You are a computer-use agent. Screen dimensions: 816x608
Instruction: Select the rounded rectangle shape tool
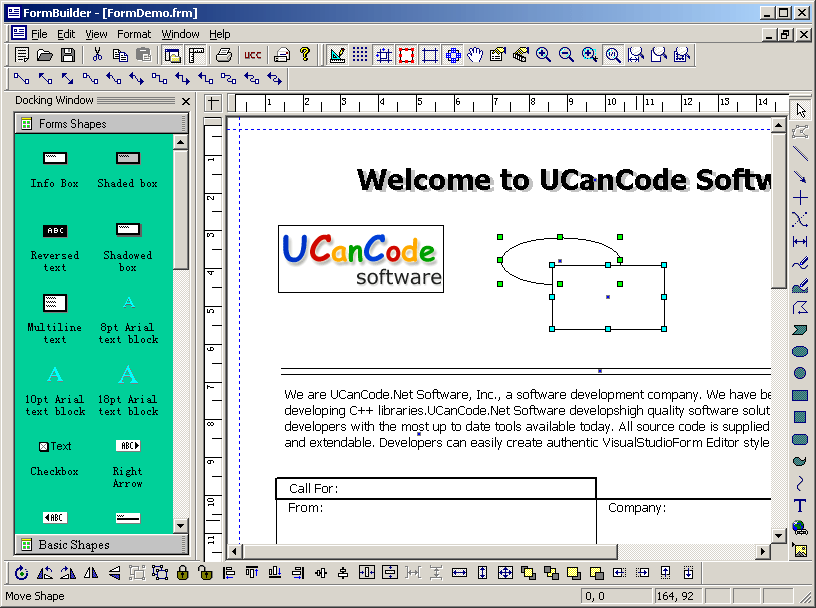point(800,440)
